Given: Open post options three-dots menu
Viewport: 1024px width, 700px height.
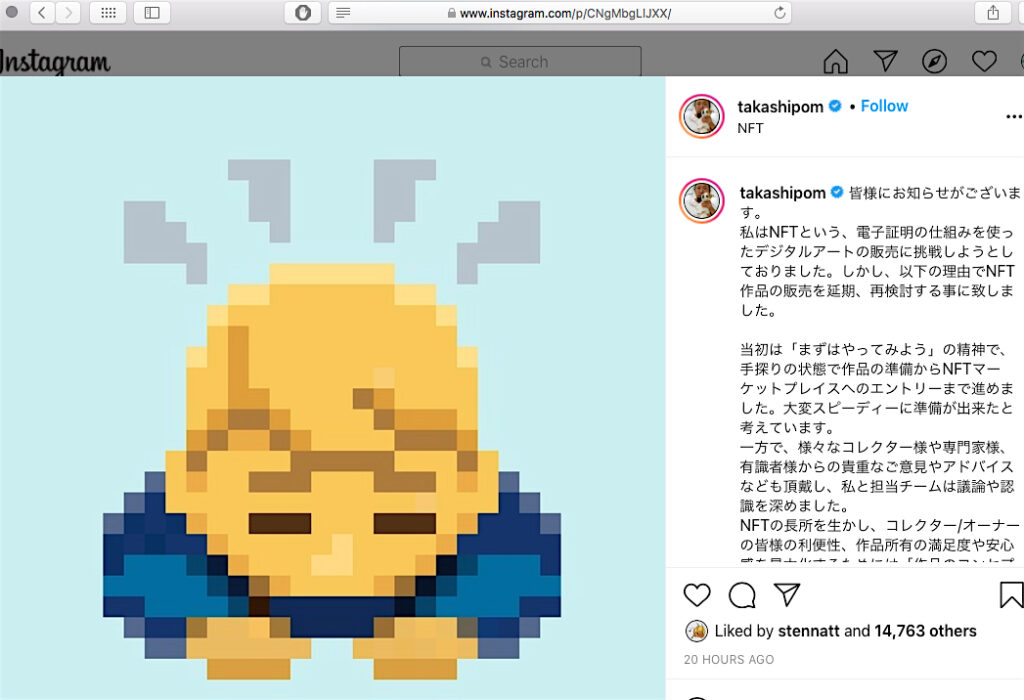Looking at the screenshot, I should [x=1014, y=117].
